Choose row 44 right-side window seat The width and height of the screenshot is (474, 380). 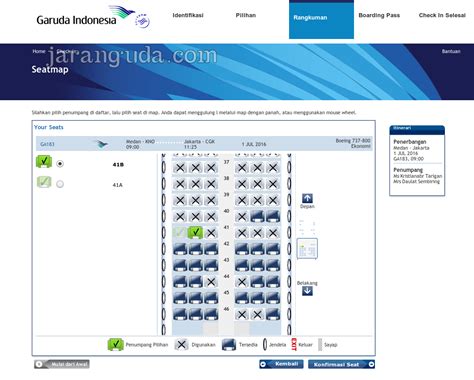(x=273, y=282)
